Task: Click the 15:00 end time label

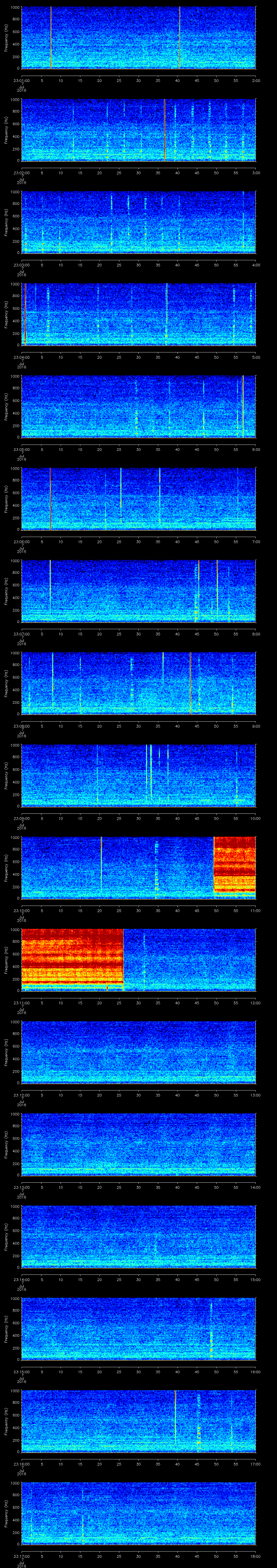Action: (255, 1279)
